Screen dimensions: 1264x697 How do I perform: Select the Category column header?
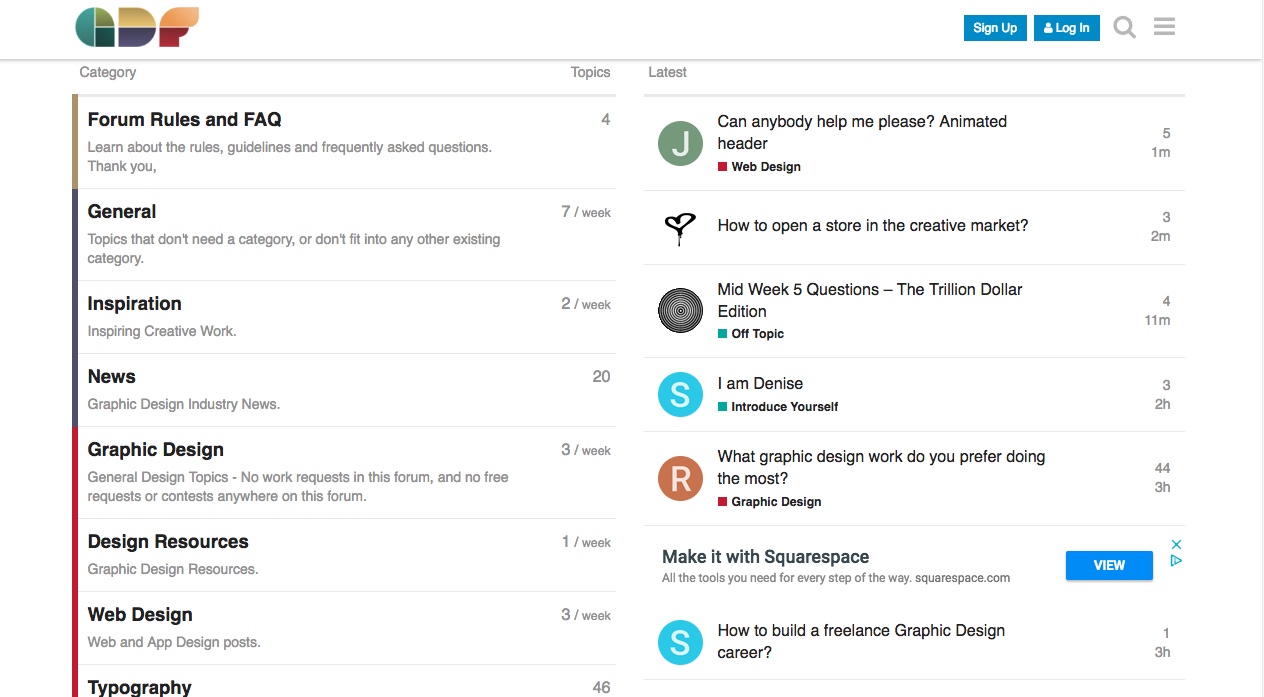[x=107, y=72]
